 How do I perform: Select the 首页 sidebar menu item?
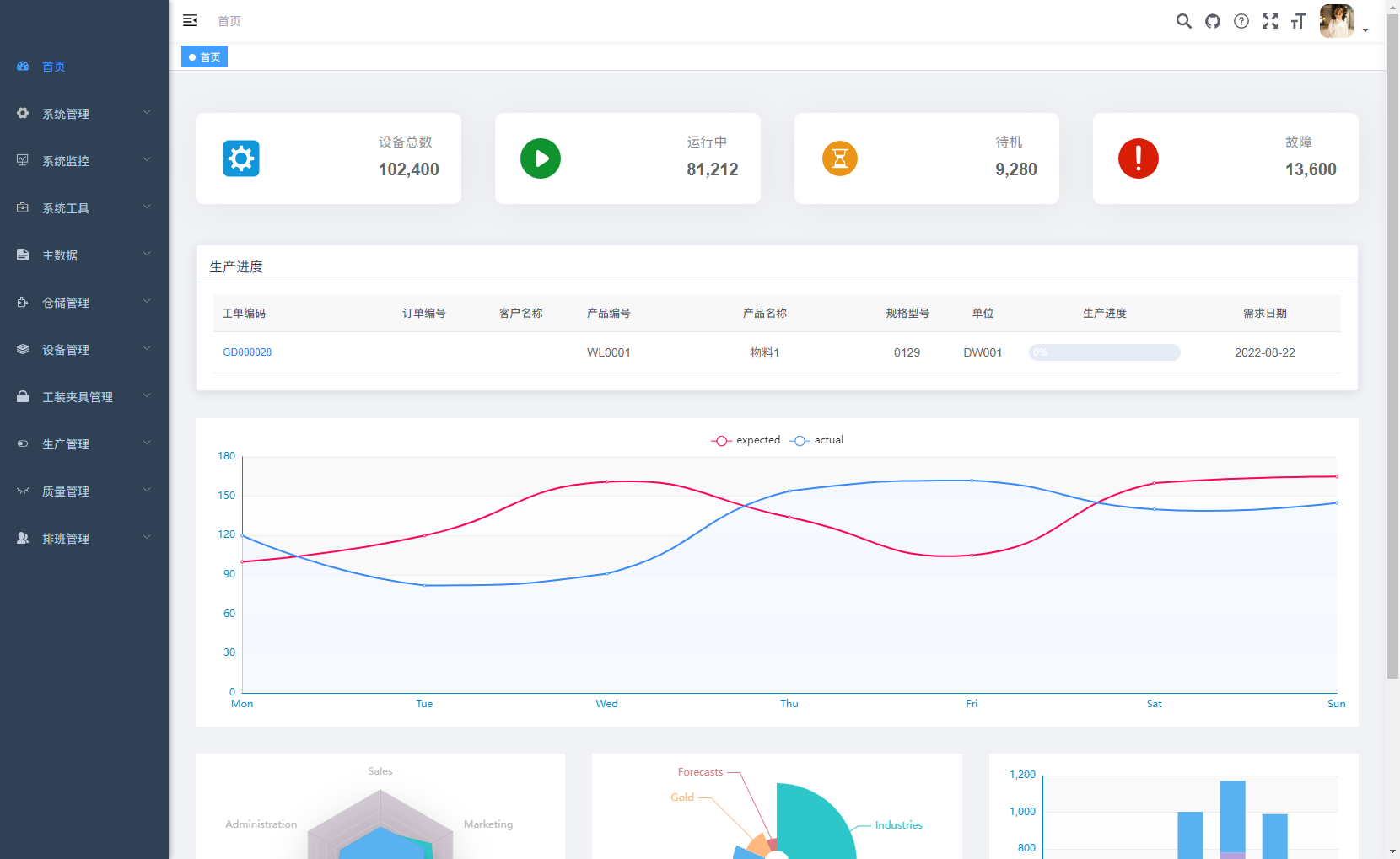tap(84, 67)
